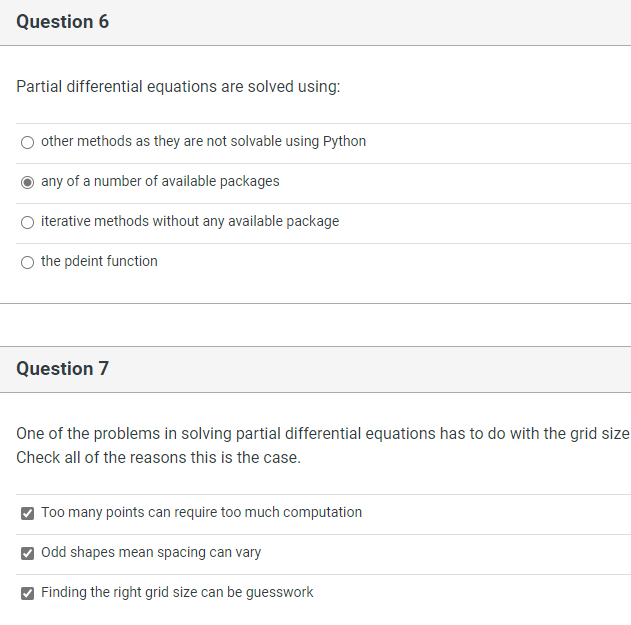Click the label text "other methods as they are not solvable"
This screenshot has height=625, width=631.
(x=180, y=141)
